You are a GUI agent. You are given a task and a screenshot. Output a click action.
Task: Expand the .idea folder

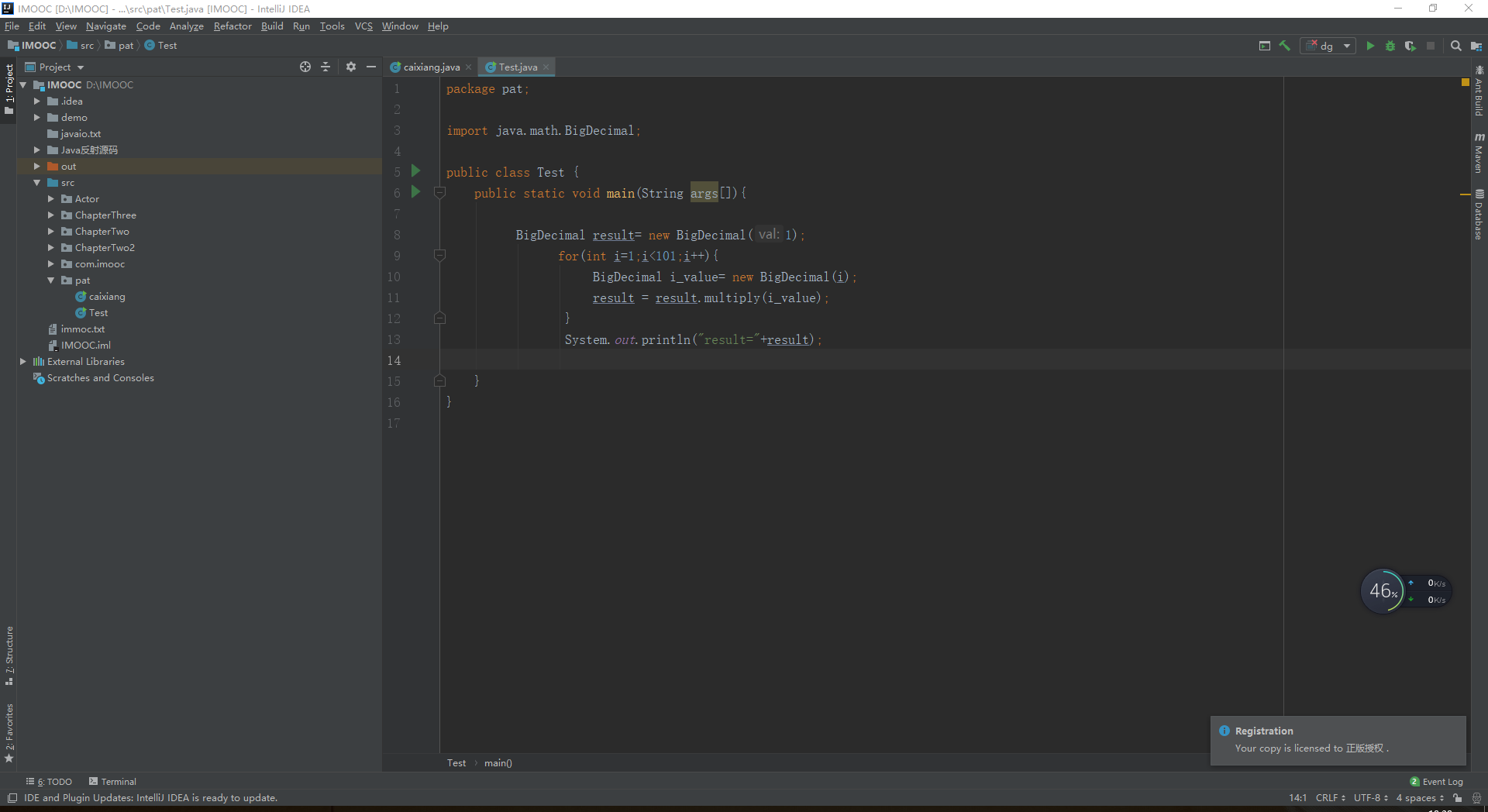[36, 101]
